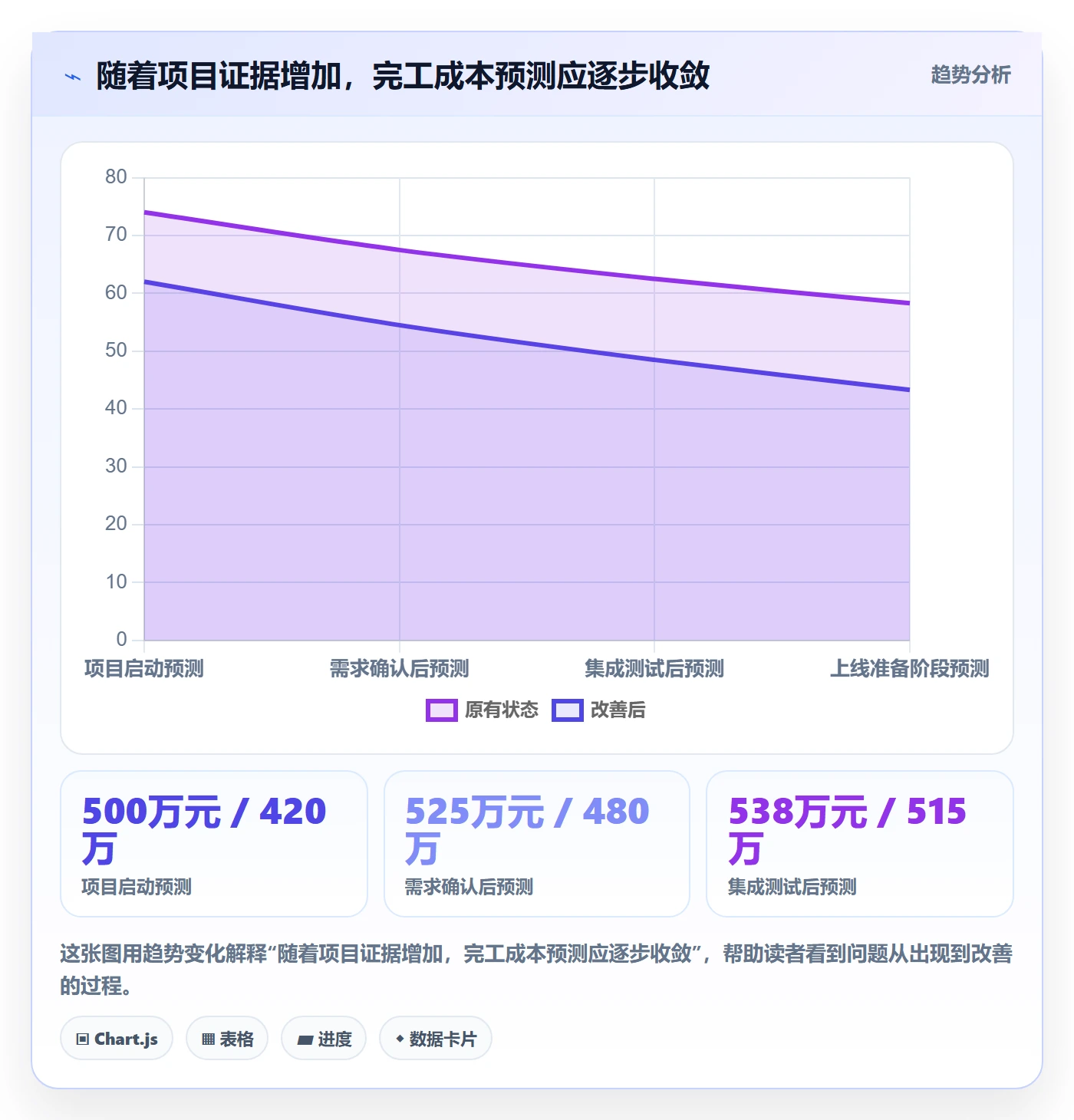
Task: Select the Chart.js tag chip
Action: [117, 1039]
